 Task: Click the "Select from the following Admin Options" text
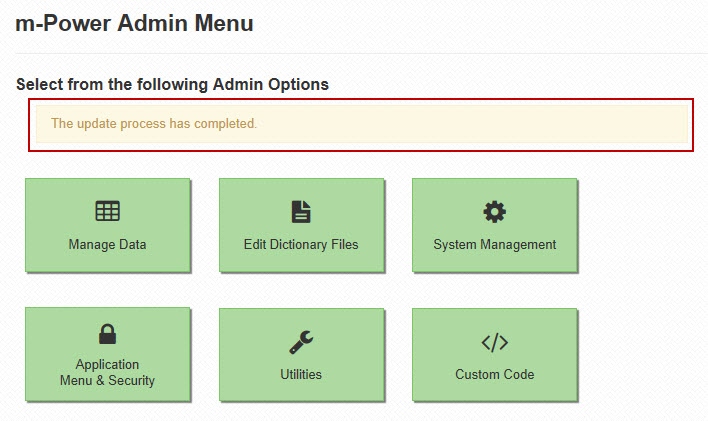172,84
